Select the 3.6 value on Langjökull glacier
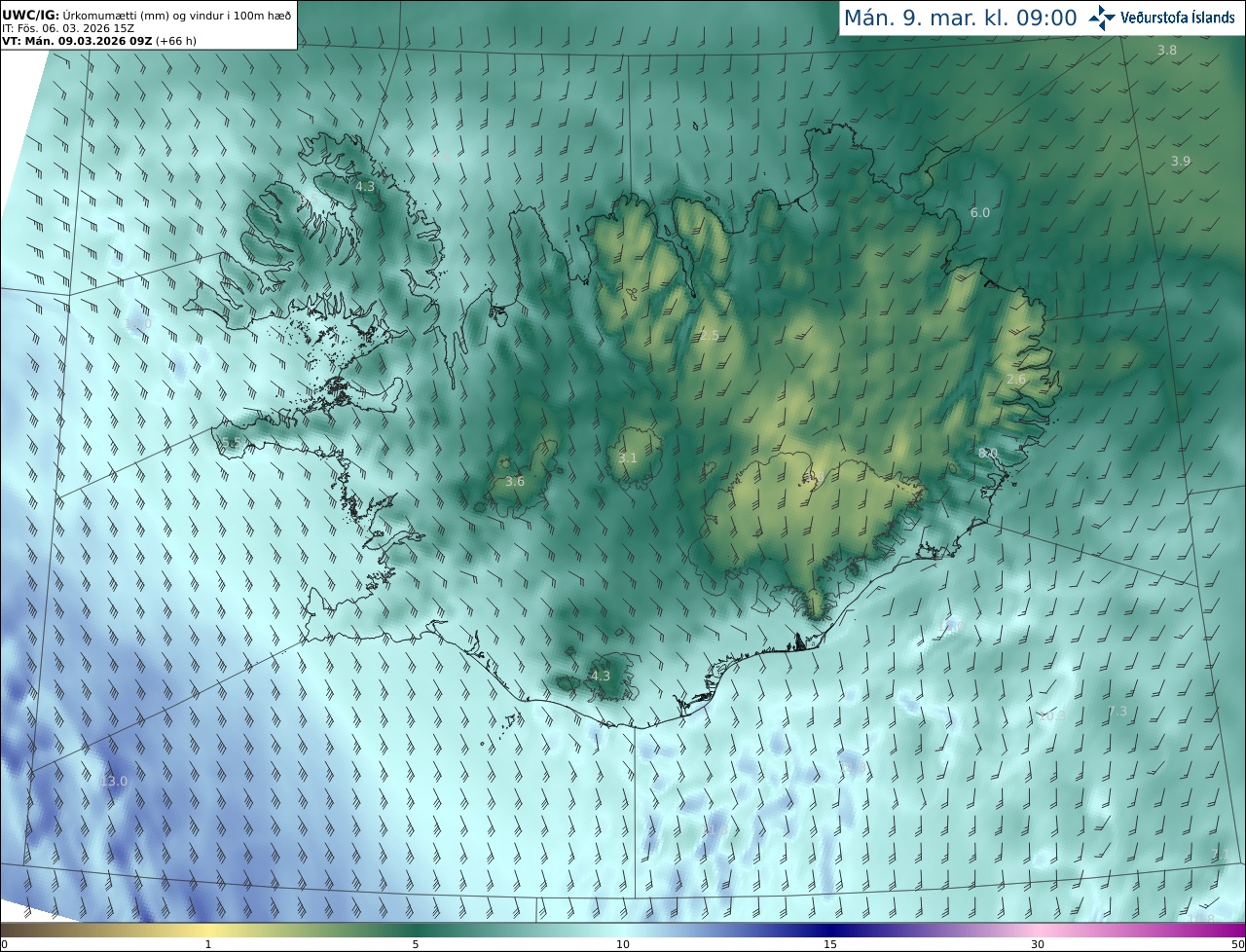Viewport: 1246px width, 952px height. pyautogui.click(x=515, y=481)
